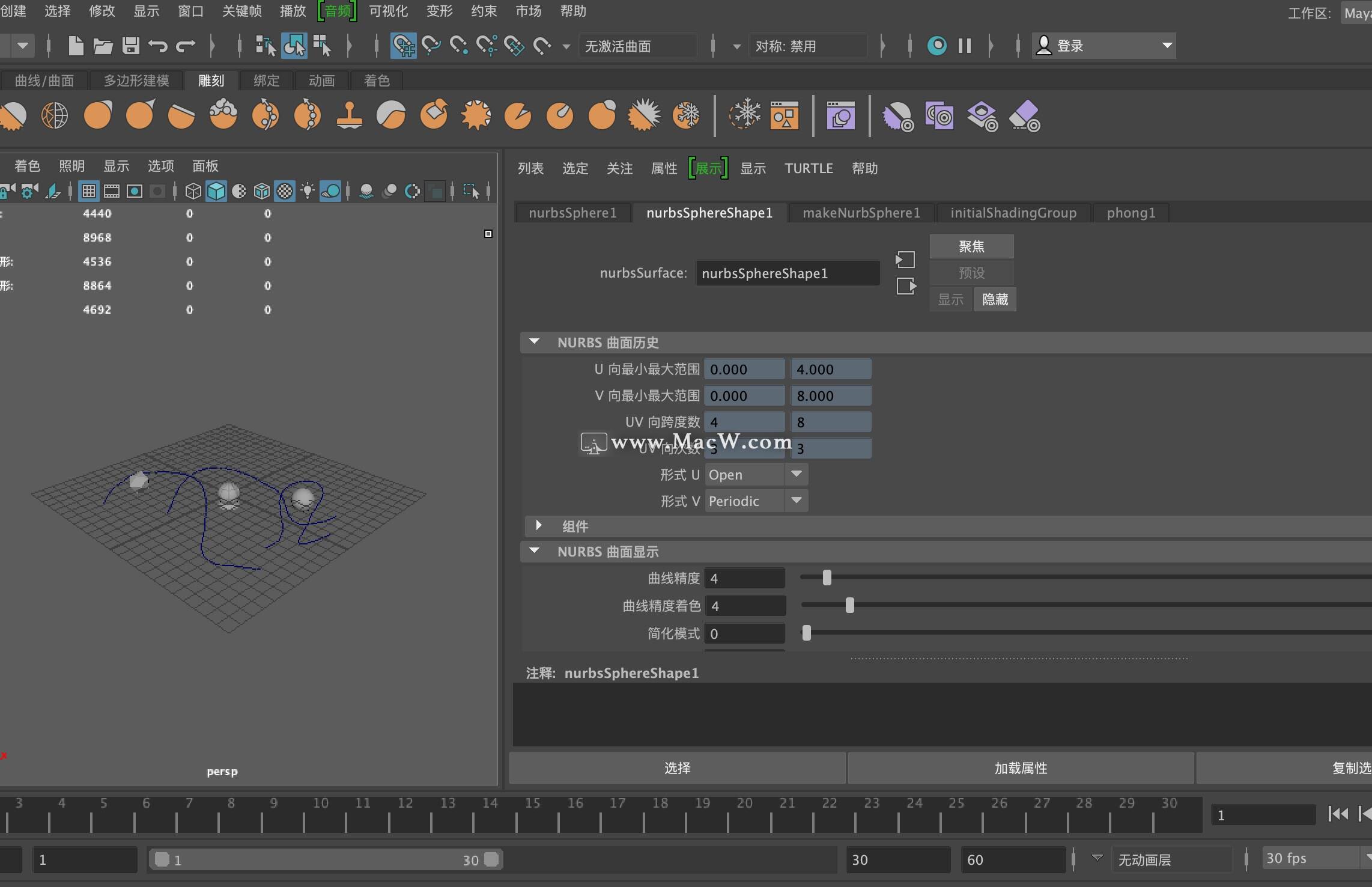Image resolution: width=1372 pixels, height=887 pixels.
Task: Expand the 组件 section
Action: [539, 526]
